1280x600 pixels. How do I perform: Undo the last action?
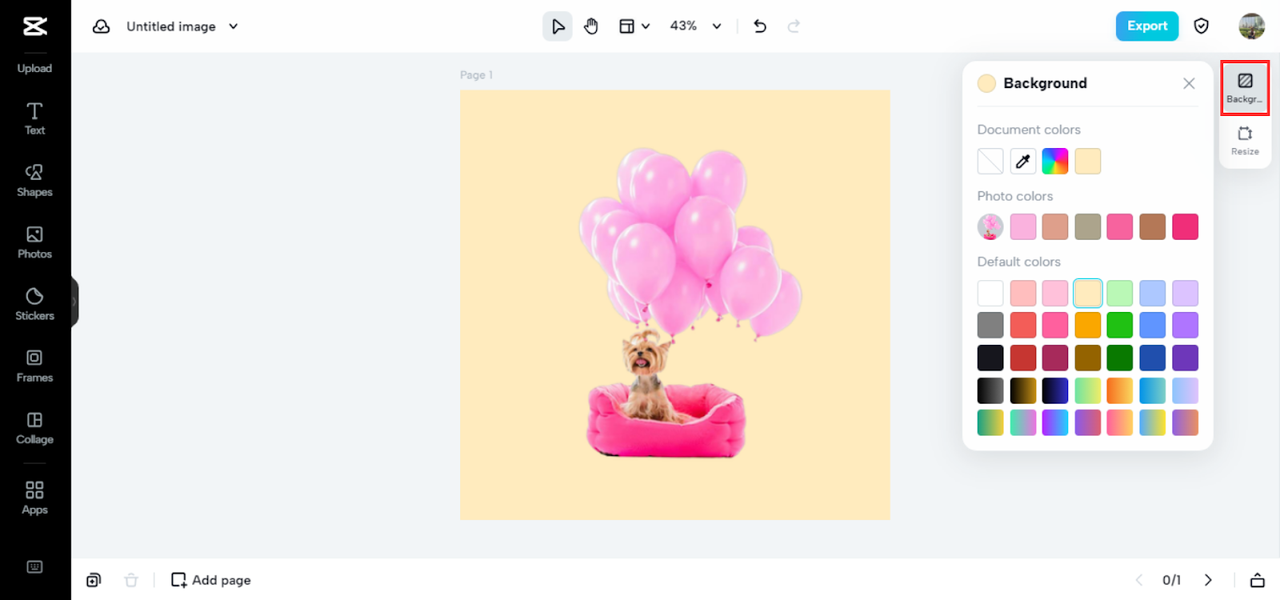760,26
